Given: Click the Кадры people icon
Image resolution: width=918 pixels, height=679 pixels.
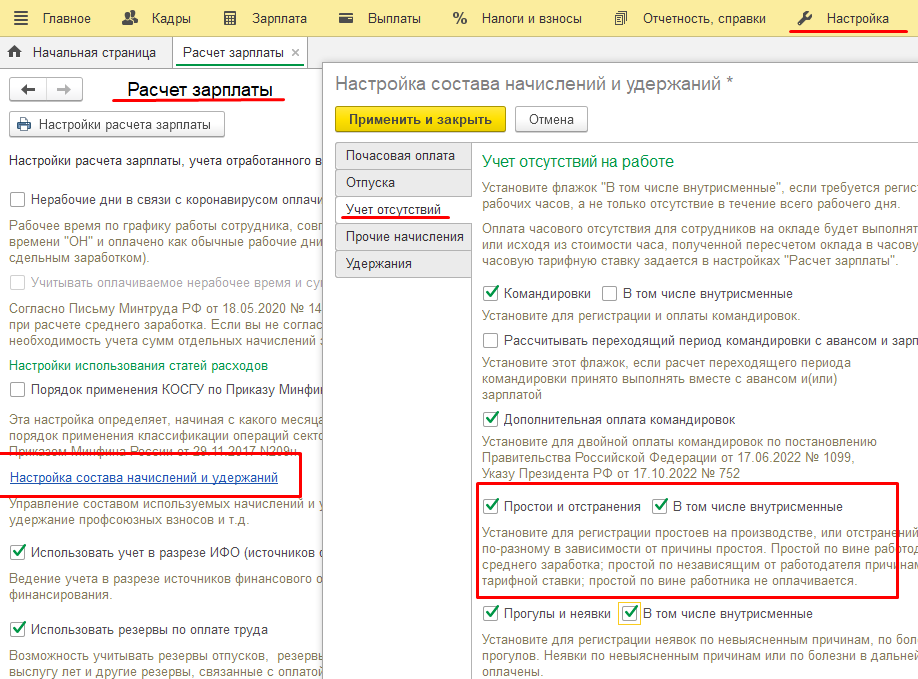Looking at the screenshot, I should (130, 18).
